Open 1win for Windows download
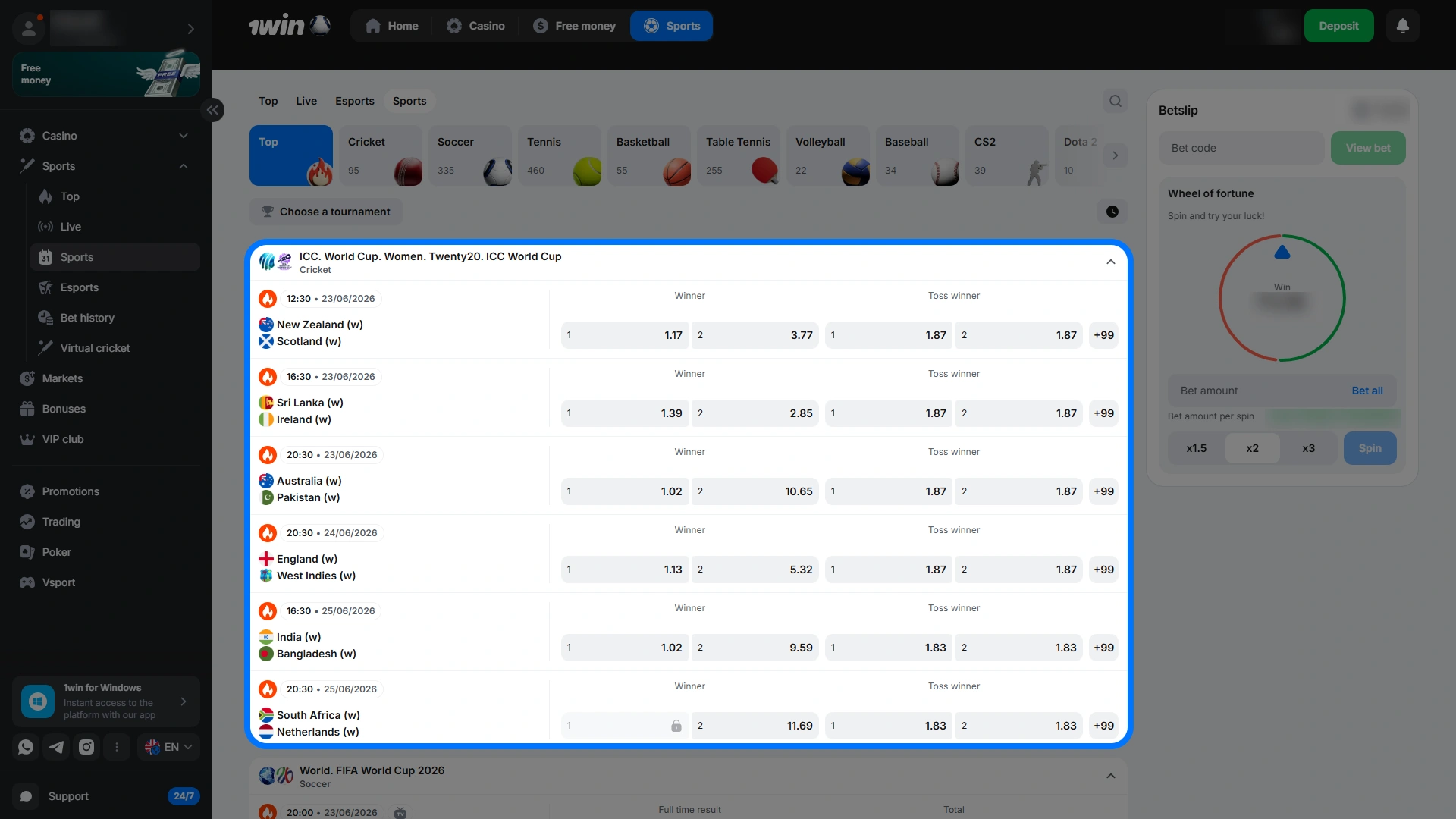Screen dimensions: 1456x819 tap(106, 701)
